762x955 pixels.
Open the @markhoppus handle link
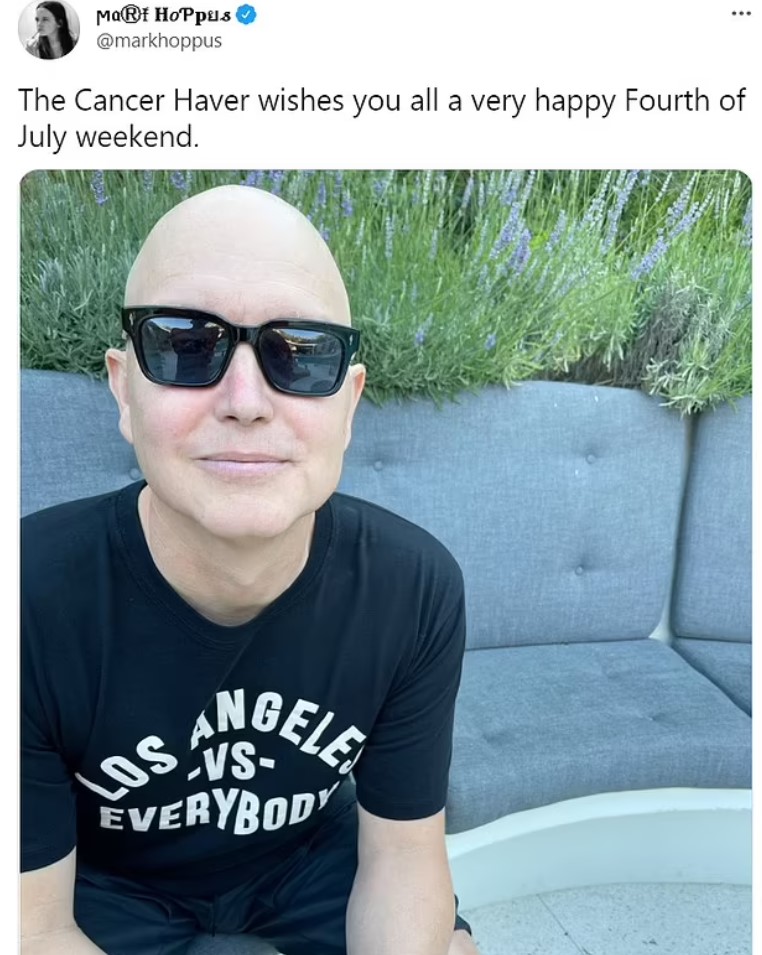tap(159, 41)
